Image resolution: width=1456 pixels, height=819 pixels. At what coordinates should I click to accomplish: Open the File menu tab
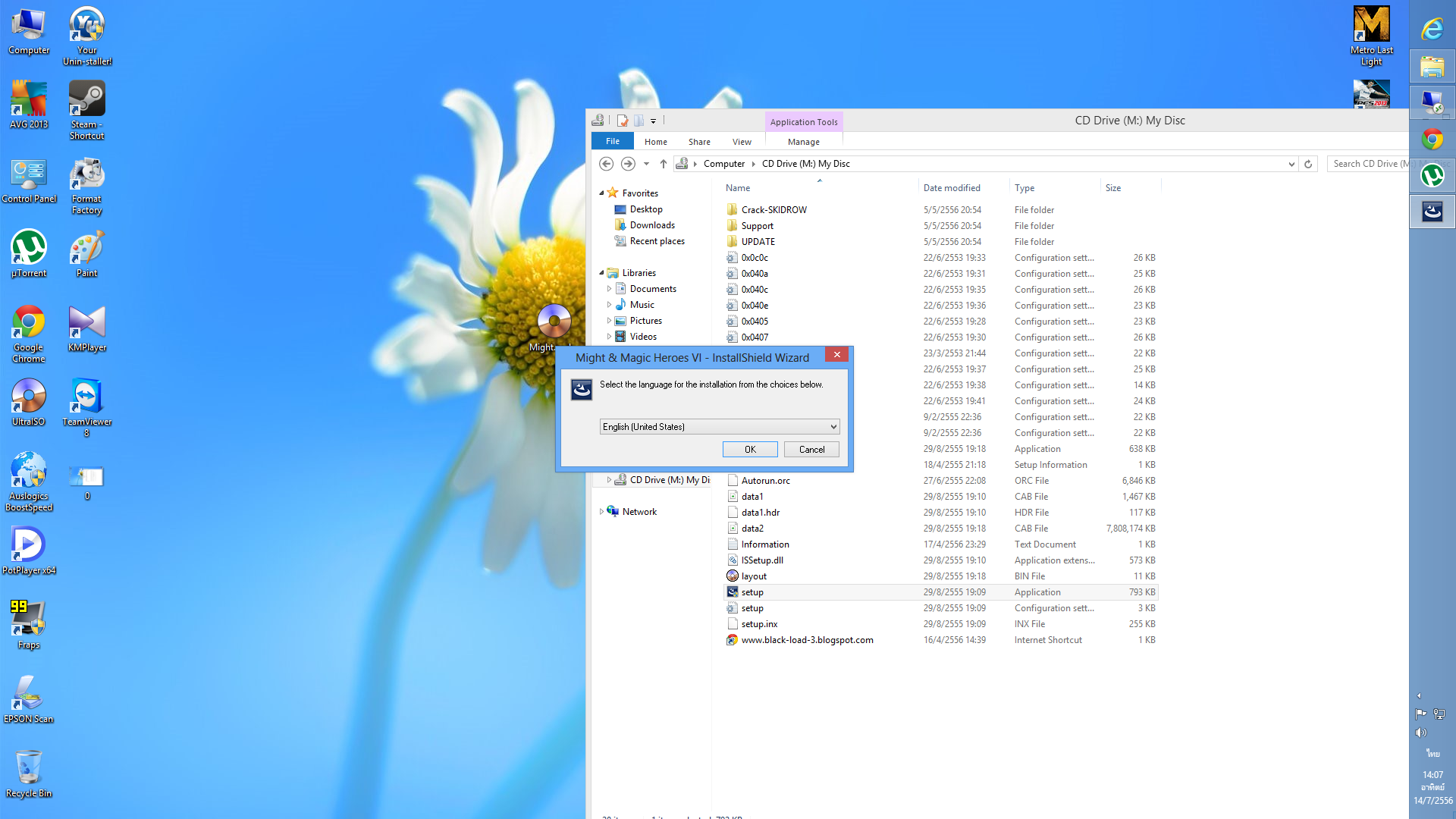613,142
